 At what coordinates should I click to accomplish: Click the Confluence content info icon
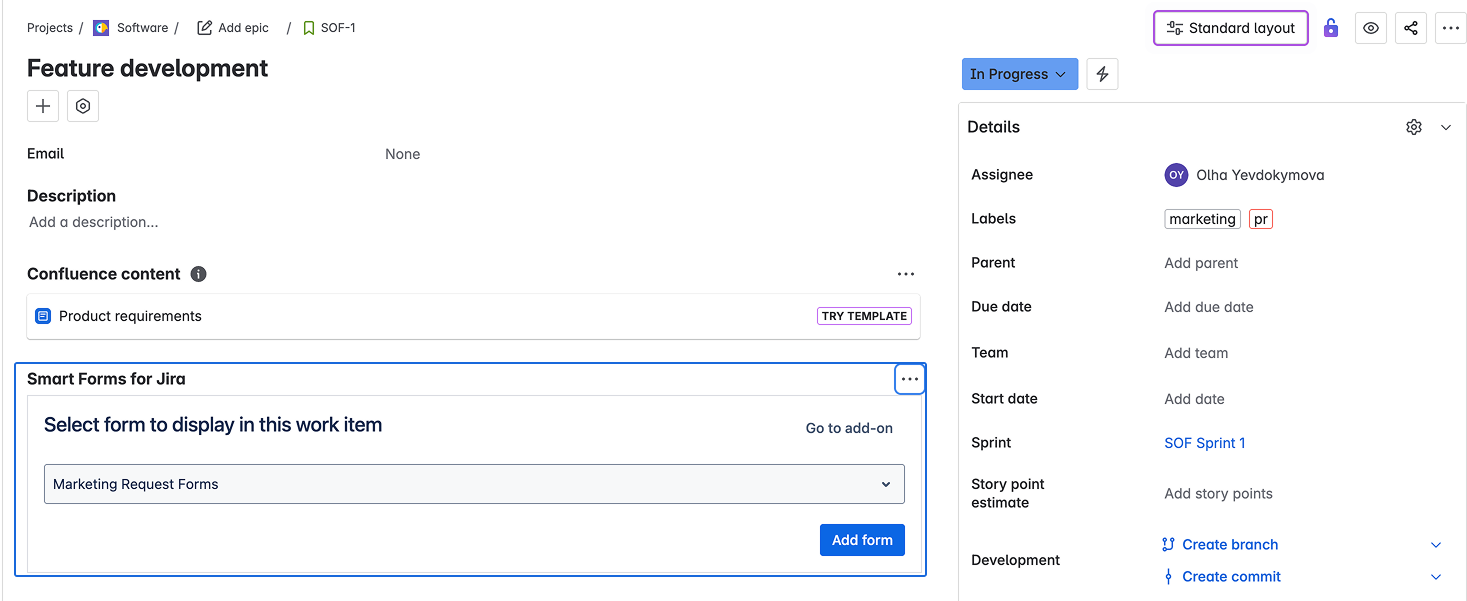coord(198,274)
